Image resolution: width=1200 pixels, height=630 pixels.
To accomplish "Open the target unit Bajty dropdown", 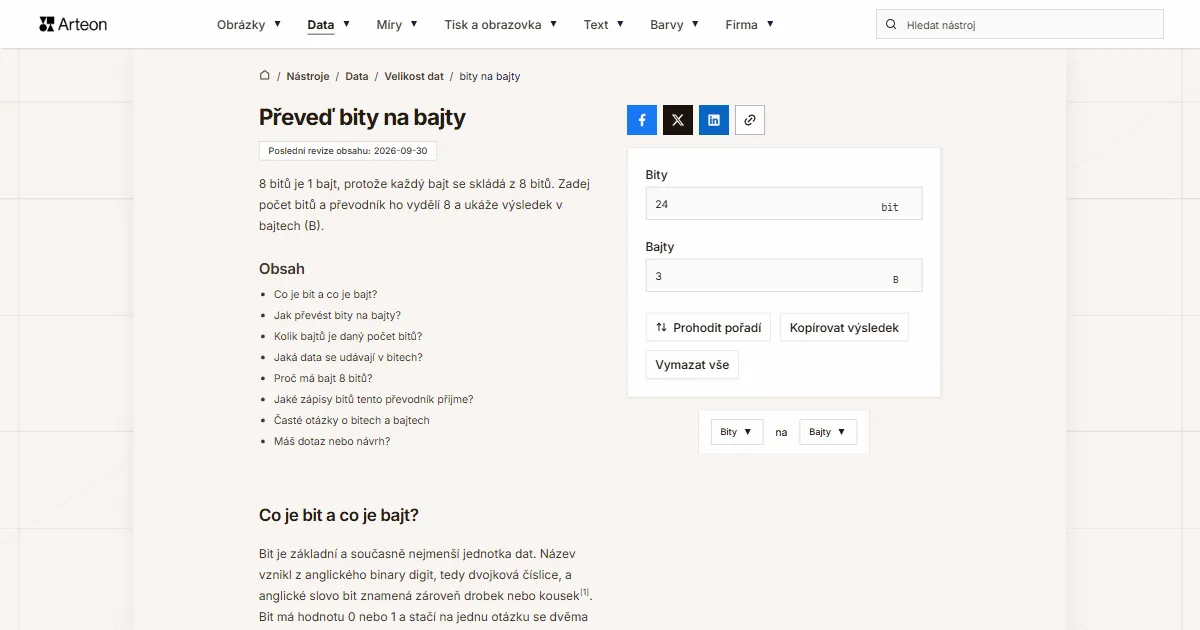I will coord(828,432).
